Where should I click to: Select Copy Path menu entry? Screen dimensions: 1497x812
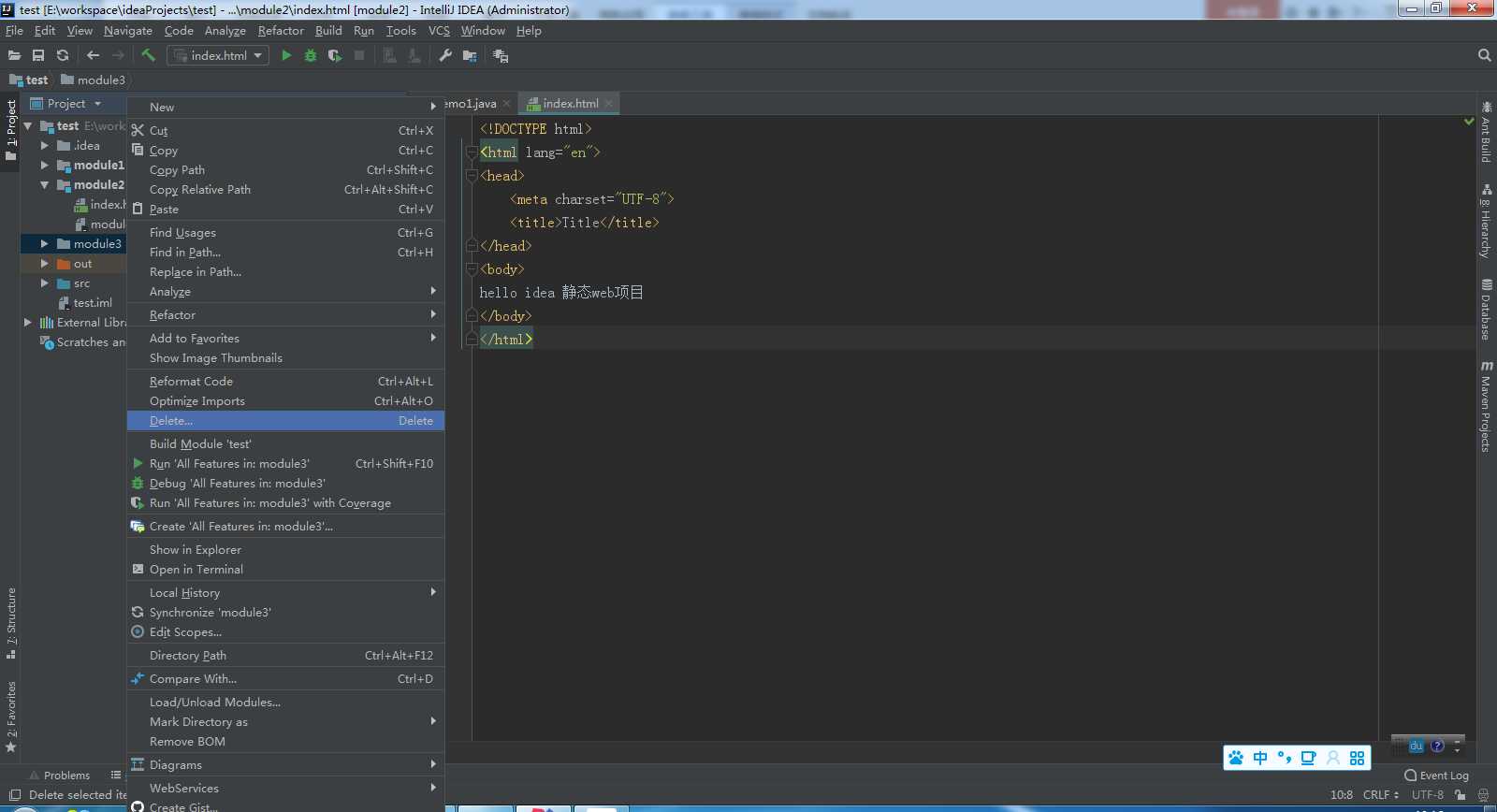pos(285,170)
